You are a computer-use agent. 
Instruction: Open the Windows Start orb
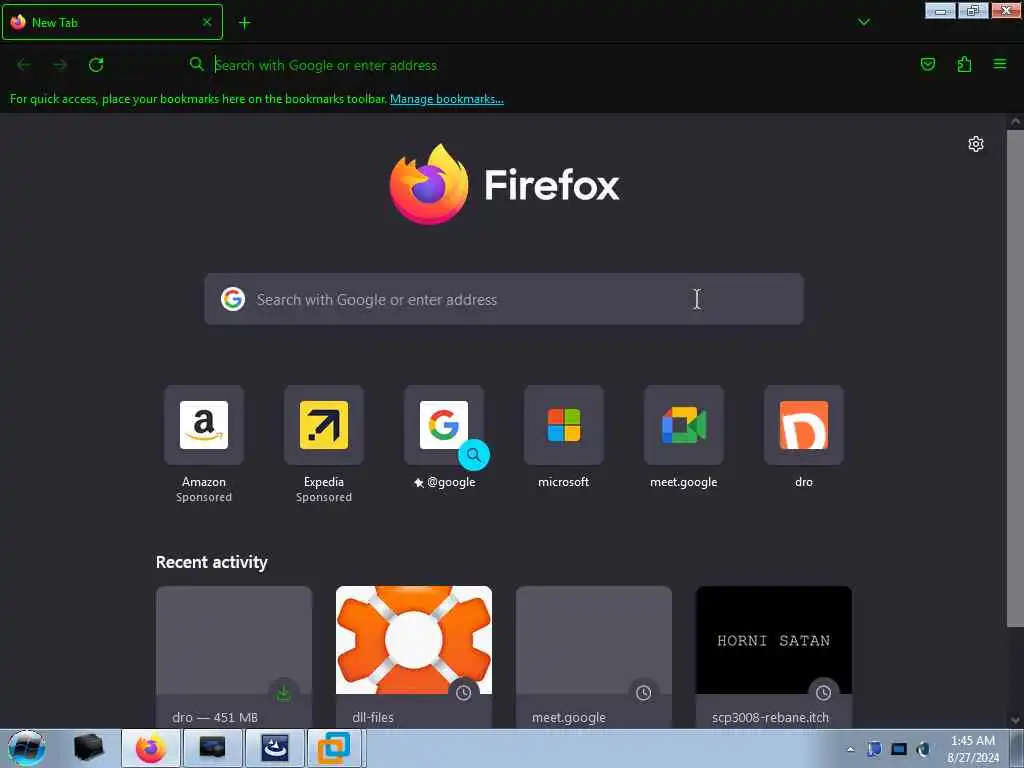click(x=27, y=748)
